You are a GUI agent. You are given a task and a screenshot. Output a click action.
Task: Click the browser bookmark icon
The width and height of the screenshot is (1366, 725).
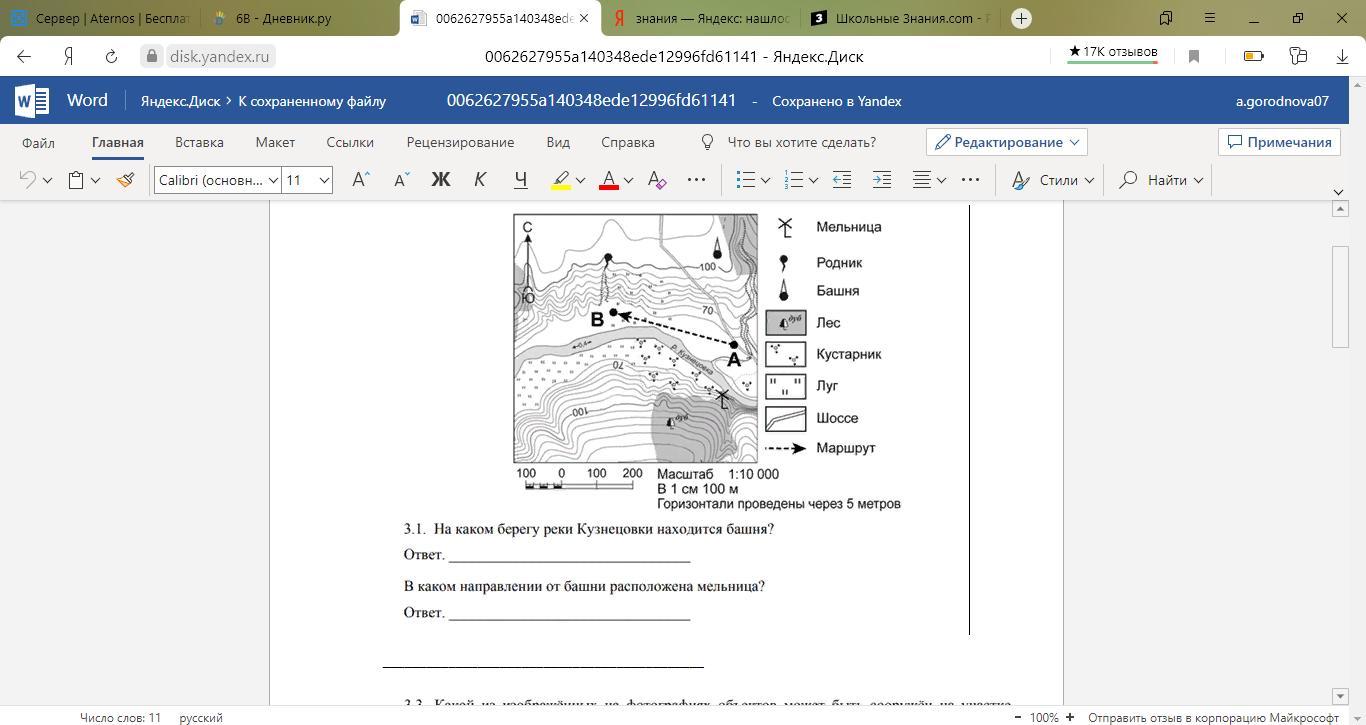(1193, 56)
